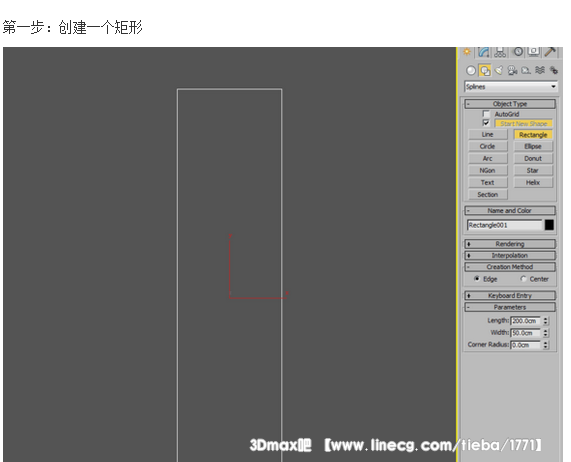Screen dimensions: 571x462
Task: Select the Cameras category icon
Action: 512,70
